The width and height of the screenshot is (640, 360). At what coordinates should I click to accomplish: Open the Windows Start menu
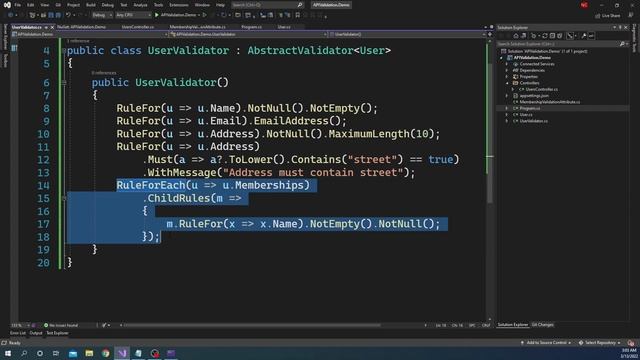click(x=7, y=353)
